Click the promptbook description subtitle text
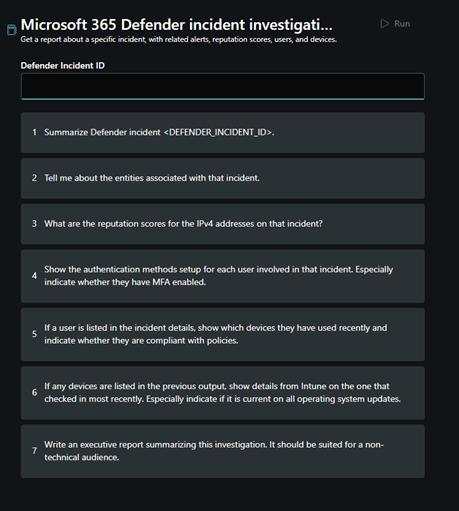Screen dimensions: 459x511 tap(179, 39)
